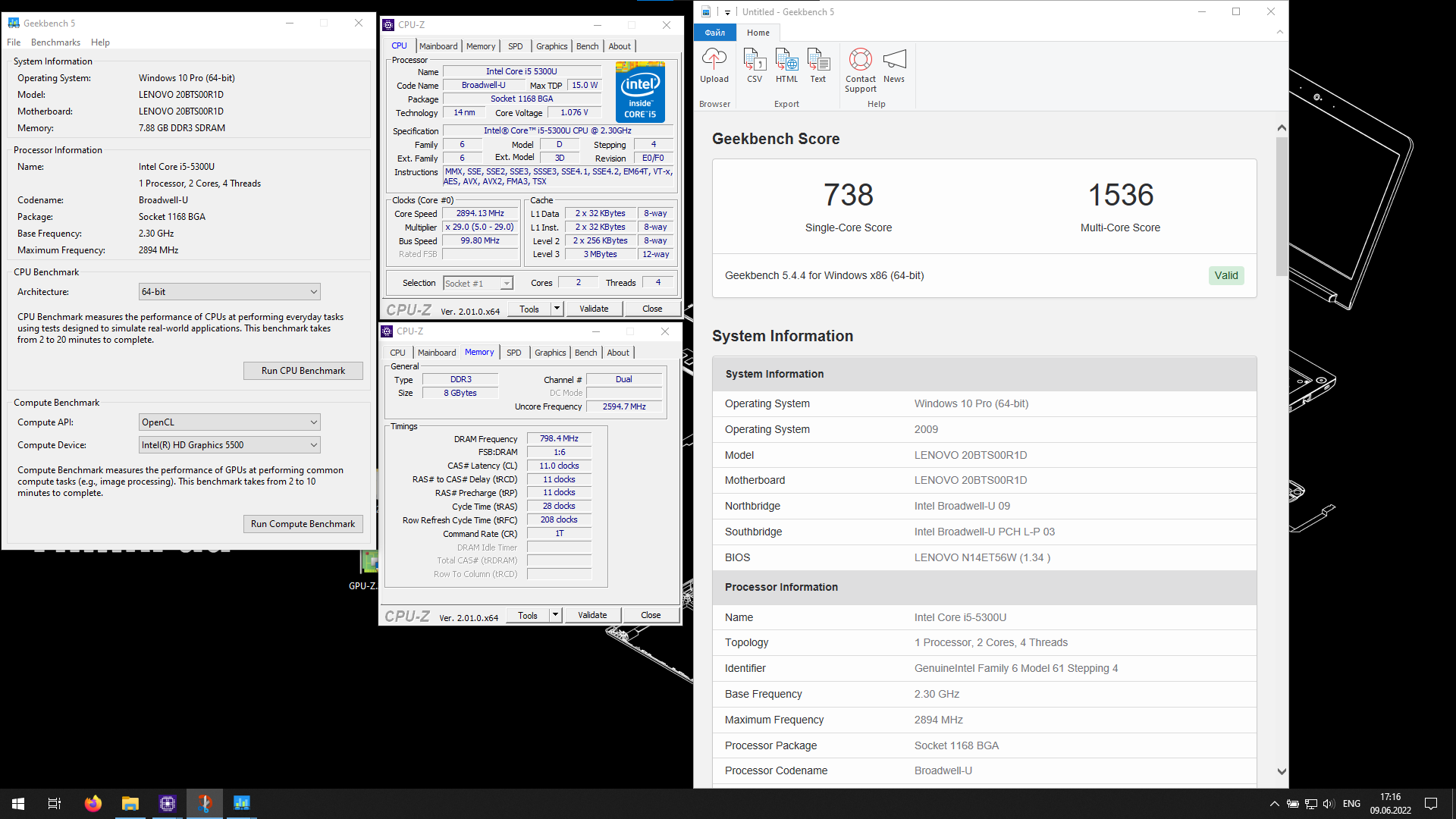Viewport: 1456px width, 819px height.
Task: Open Help menu in Geekbench 5
Action: 100,42
